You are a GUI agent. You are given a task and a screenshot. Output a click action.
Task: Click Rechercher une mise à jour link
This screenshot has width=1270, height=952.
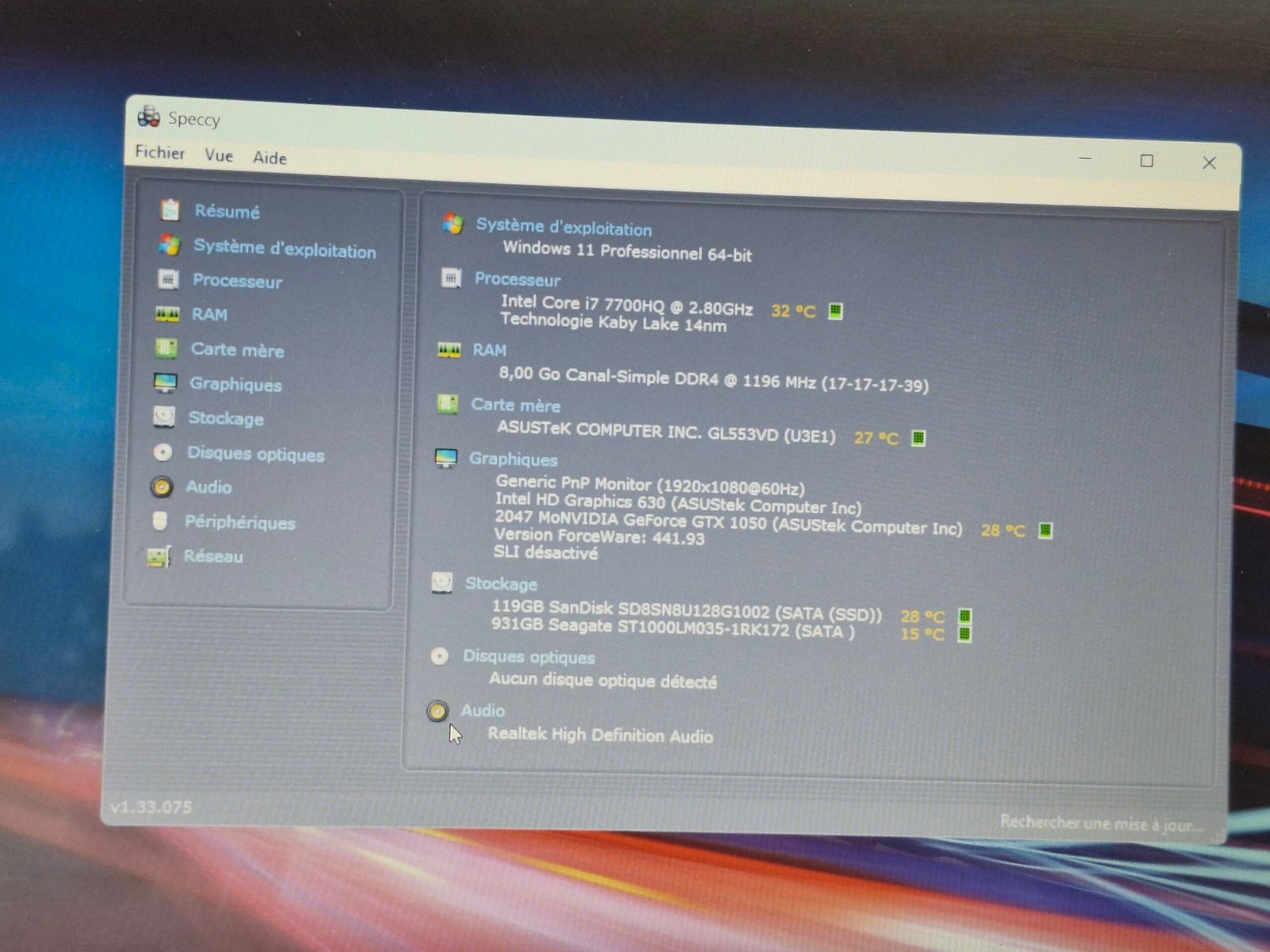[x=1100, y=823]
